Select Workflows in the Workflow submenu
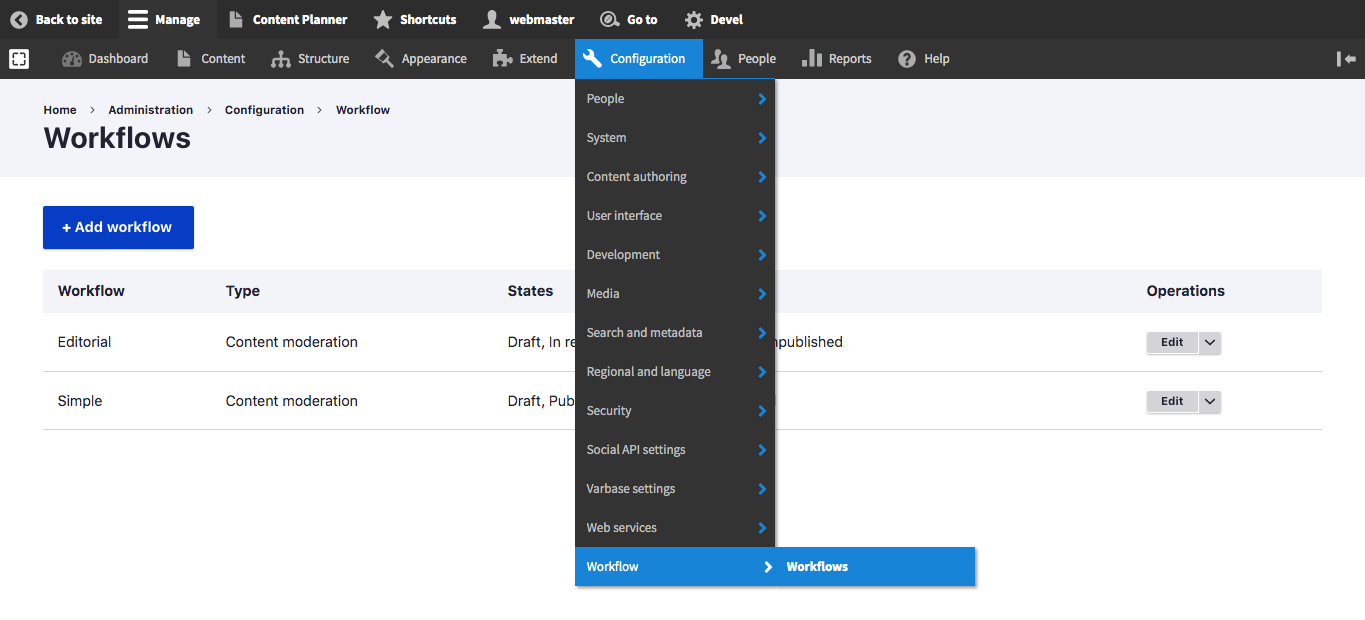Image resolution: width=1365 pixels, height=620 pixels. pos(817,567)
